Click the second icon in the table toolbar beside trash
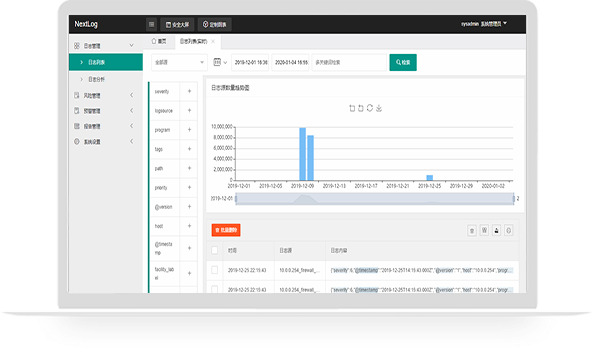This screenshot has height=360, width=593. pos(484,230)
